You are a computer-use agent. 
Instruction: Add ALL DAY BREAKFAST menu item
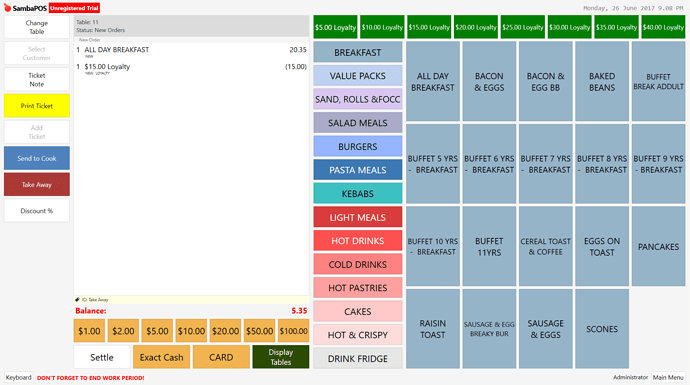[x=433, y=81]
